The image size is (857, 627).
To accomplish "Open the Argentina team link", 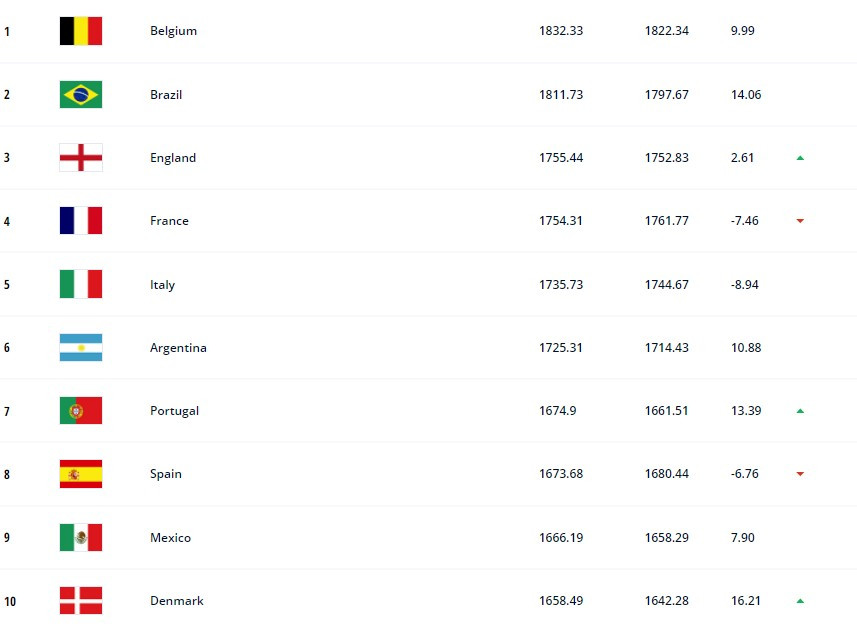I will point(178,348).
